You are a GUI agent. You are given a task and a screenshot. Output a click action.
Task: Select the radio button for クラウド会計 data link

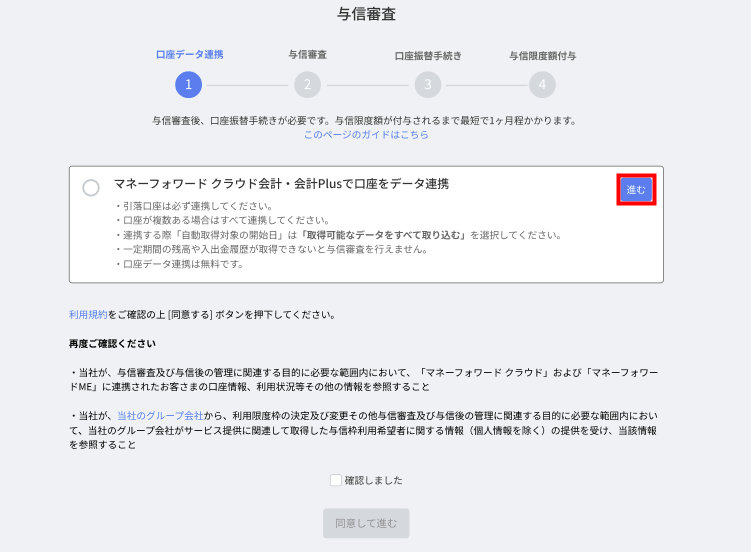click(91, 188)
